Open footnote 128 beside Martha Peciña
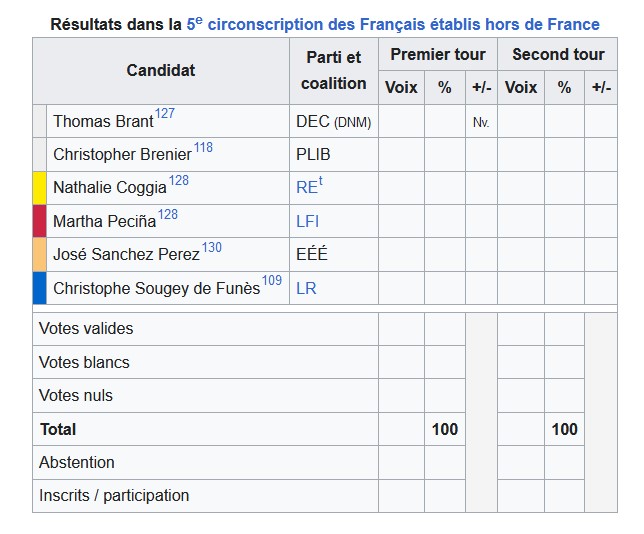 click(x=168, y=214)
